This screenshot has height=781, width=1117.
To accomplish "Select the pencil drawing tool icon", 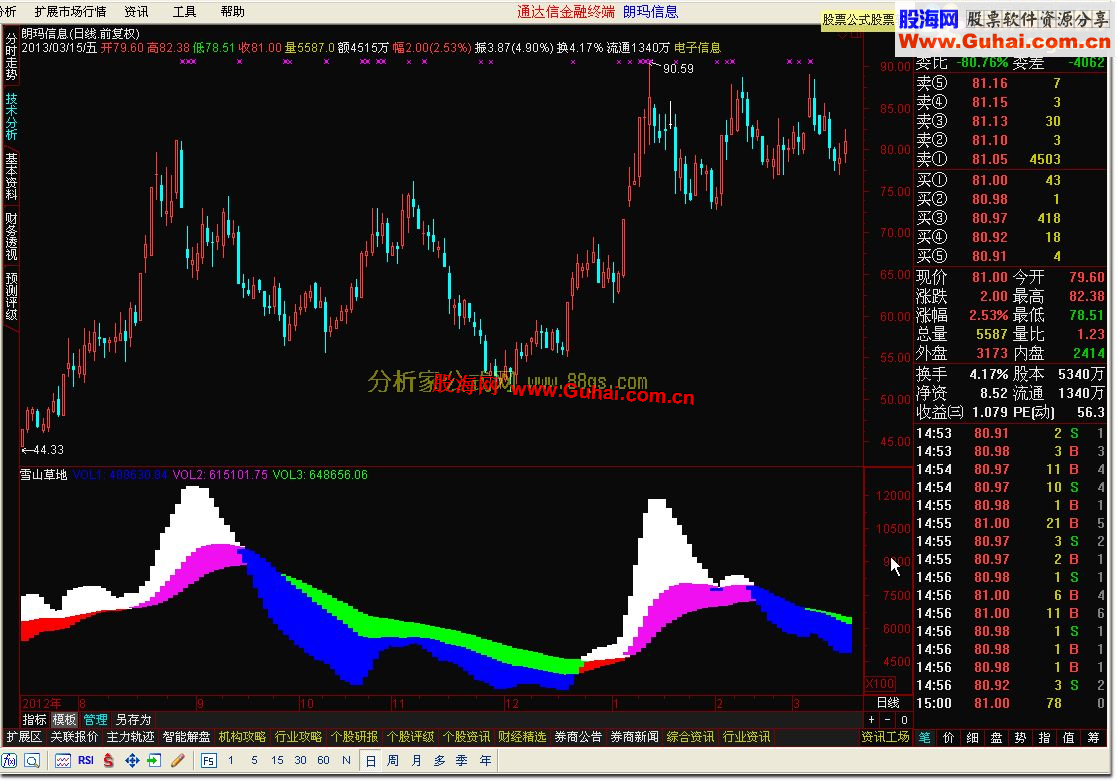I will click(x=178, y=760).
